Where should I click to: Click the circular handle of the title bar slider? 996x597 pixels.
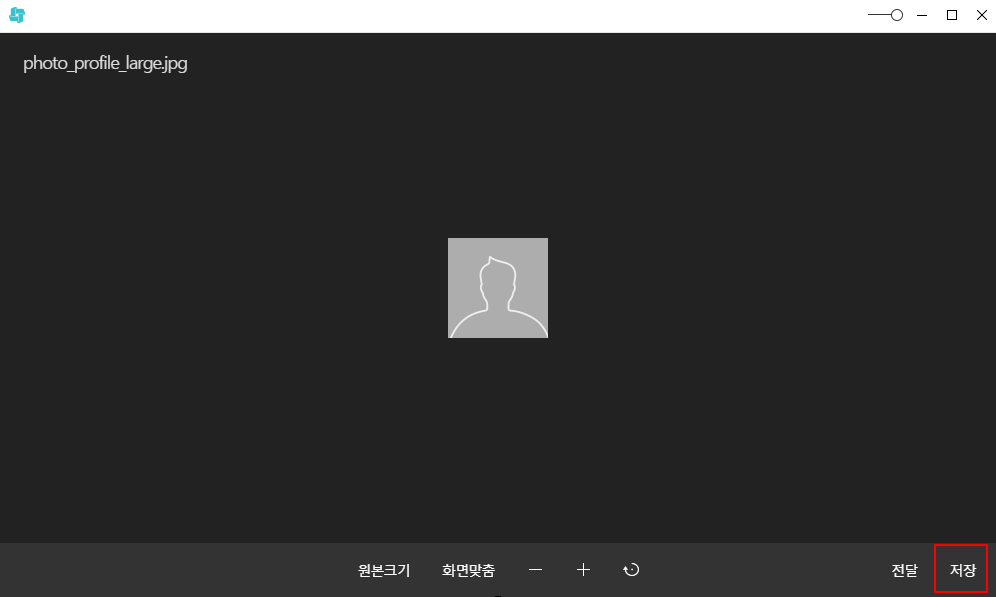click(x=897, y=15)
